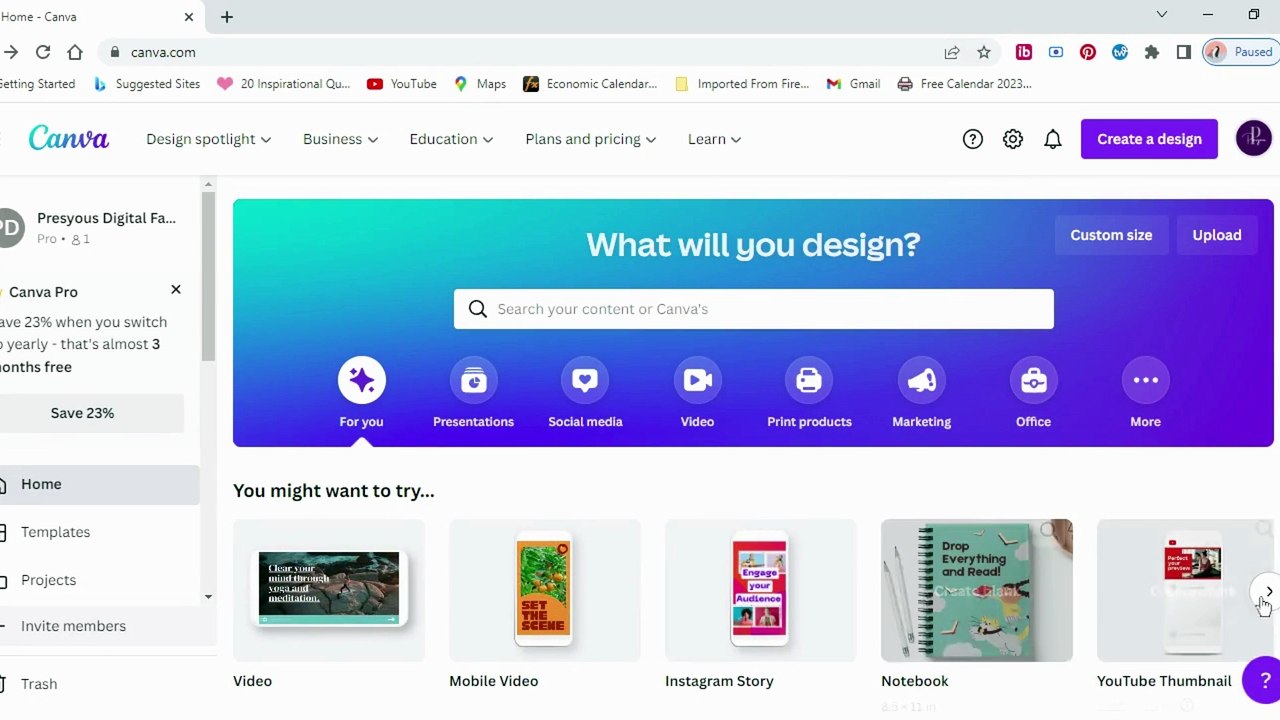The width and height of the screenshot is (1280, 720).
Task: Open the Instagram Story thumbnail
Action: tap(761, 590)
